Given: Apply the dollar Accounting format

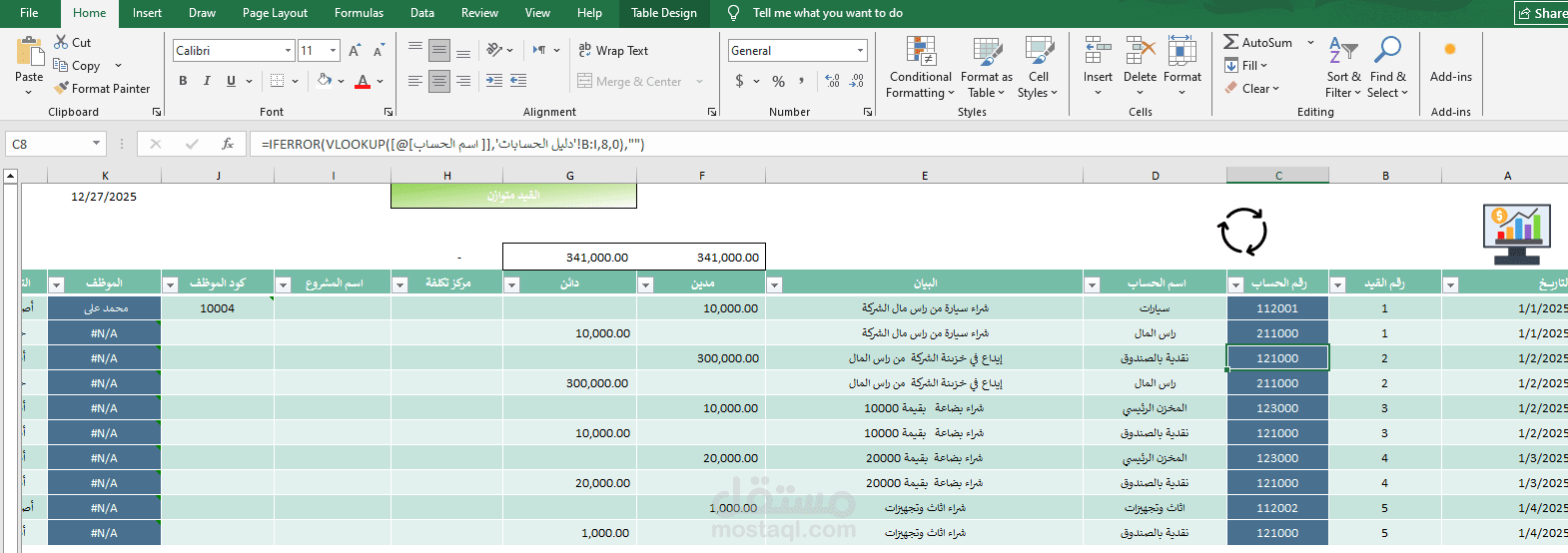Looking at the screenshot, I should pos(739,81).
